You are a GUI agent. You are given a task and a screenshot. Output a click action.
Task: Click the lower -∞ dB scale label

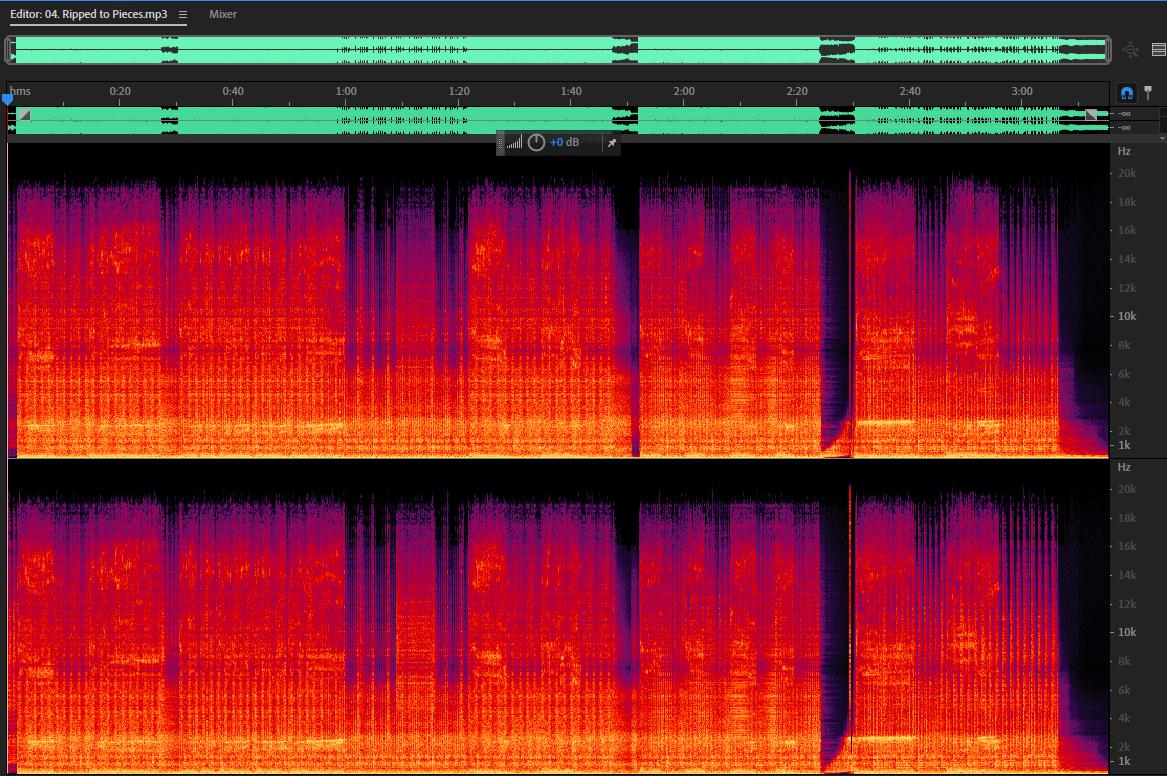click(x=1125, y=127)
